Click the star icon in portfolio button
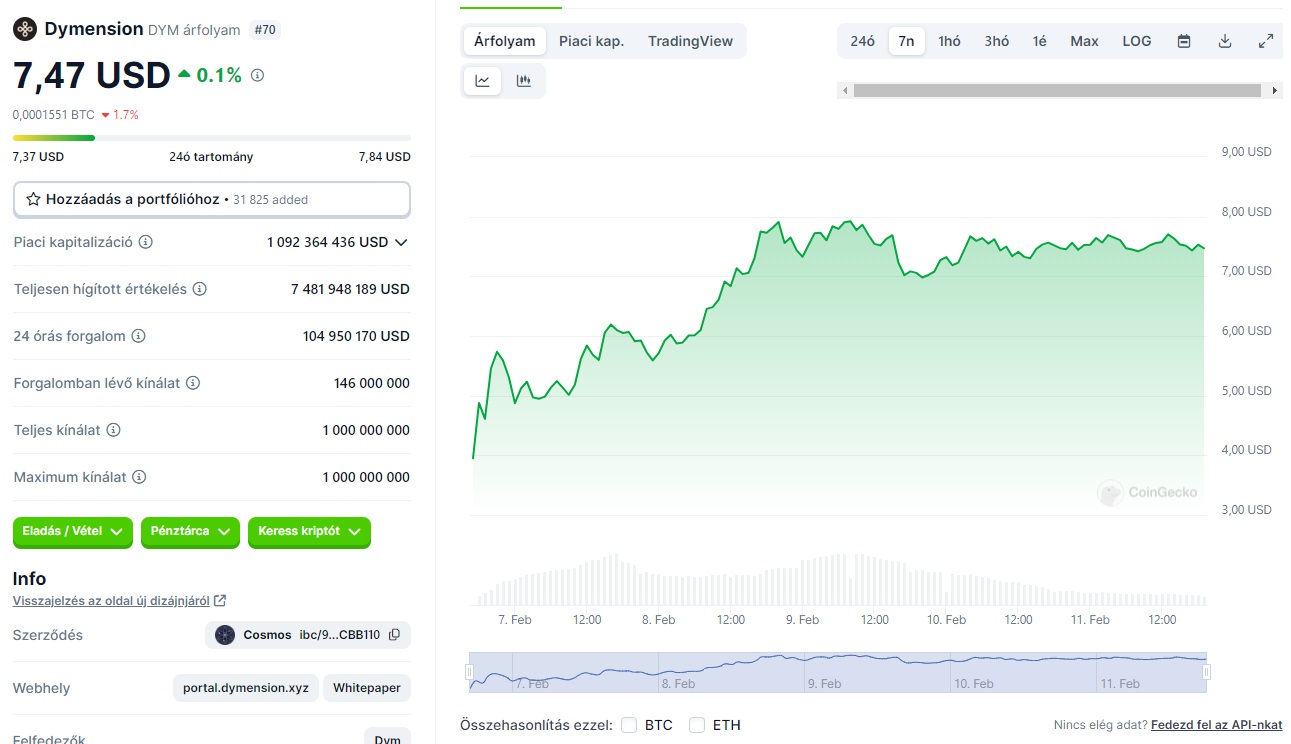Image resolution: width=1291 pixels, height=744 pixels. point(33,199)
